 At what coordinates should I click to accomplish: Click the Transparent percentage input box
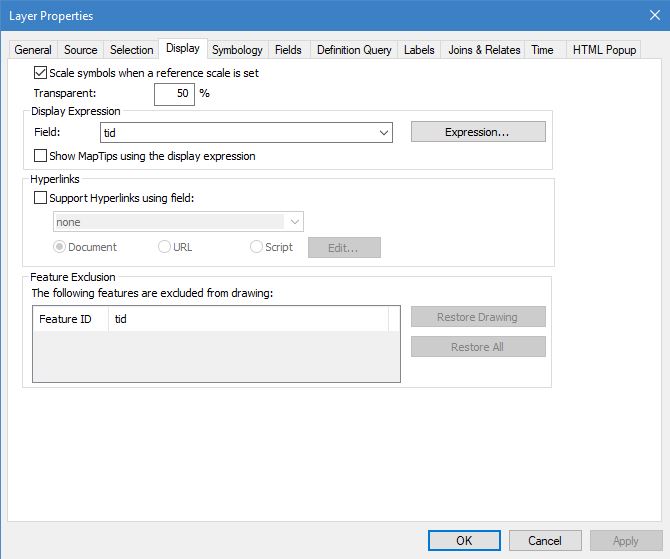174,94
